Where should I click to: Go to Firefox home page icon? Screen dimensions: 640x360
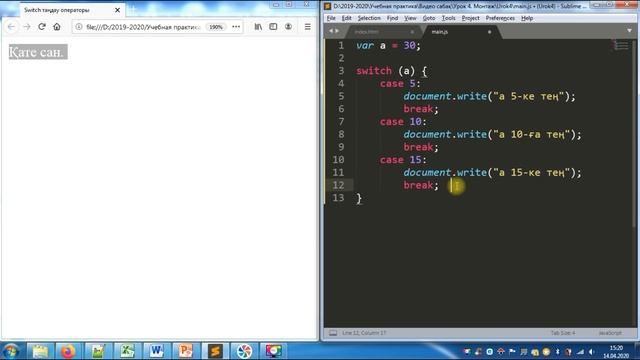[57, 27]
